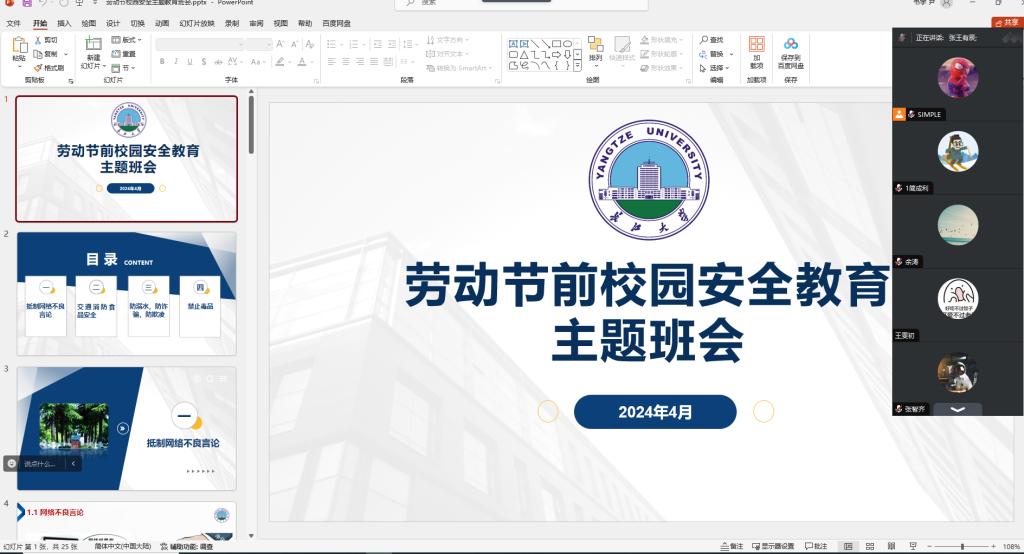
Task: Toggle Italic text formatting
Action: point(175,61)
